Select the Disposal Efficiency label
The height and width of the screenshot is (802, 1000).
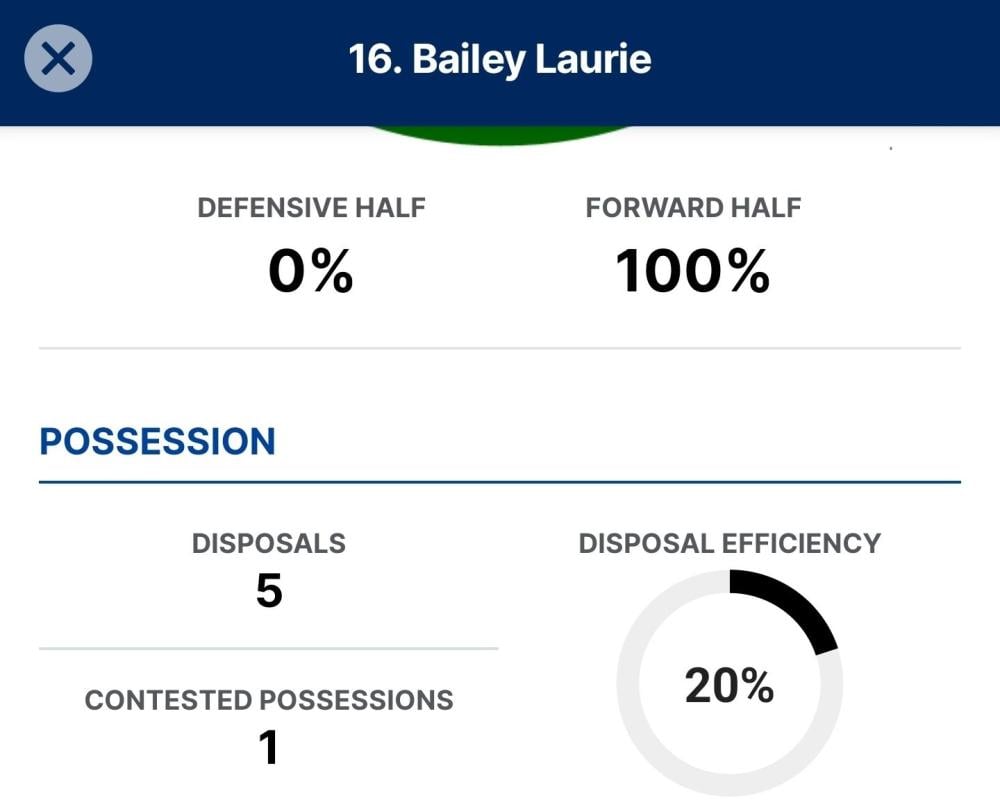[x=730, y=543]
